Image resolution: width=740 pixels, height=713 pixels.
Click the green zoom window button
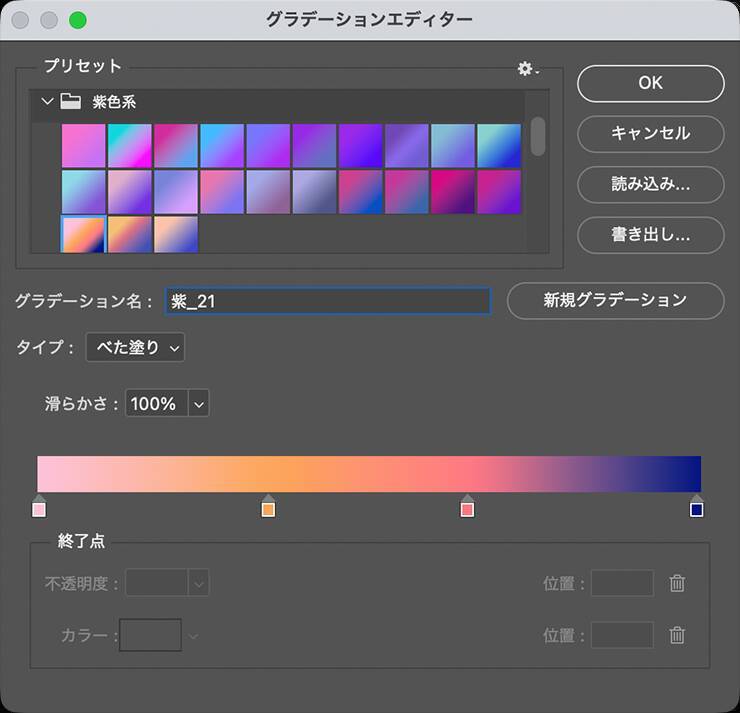coord(78,20)
